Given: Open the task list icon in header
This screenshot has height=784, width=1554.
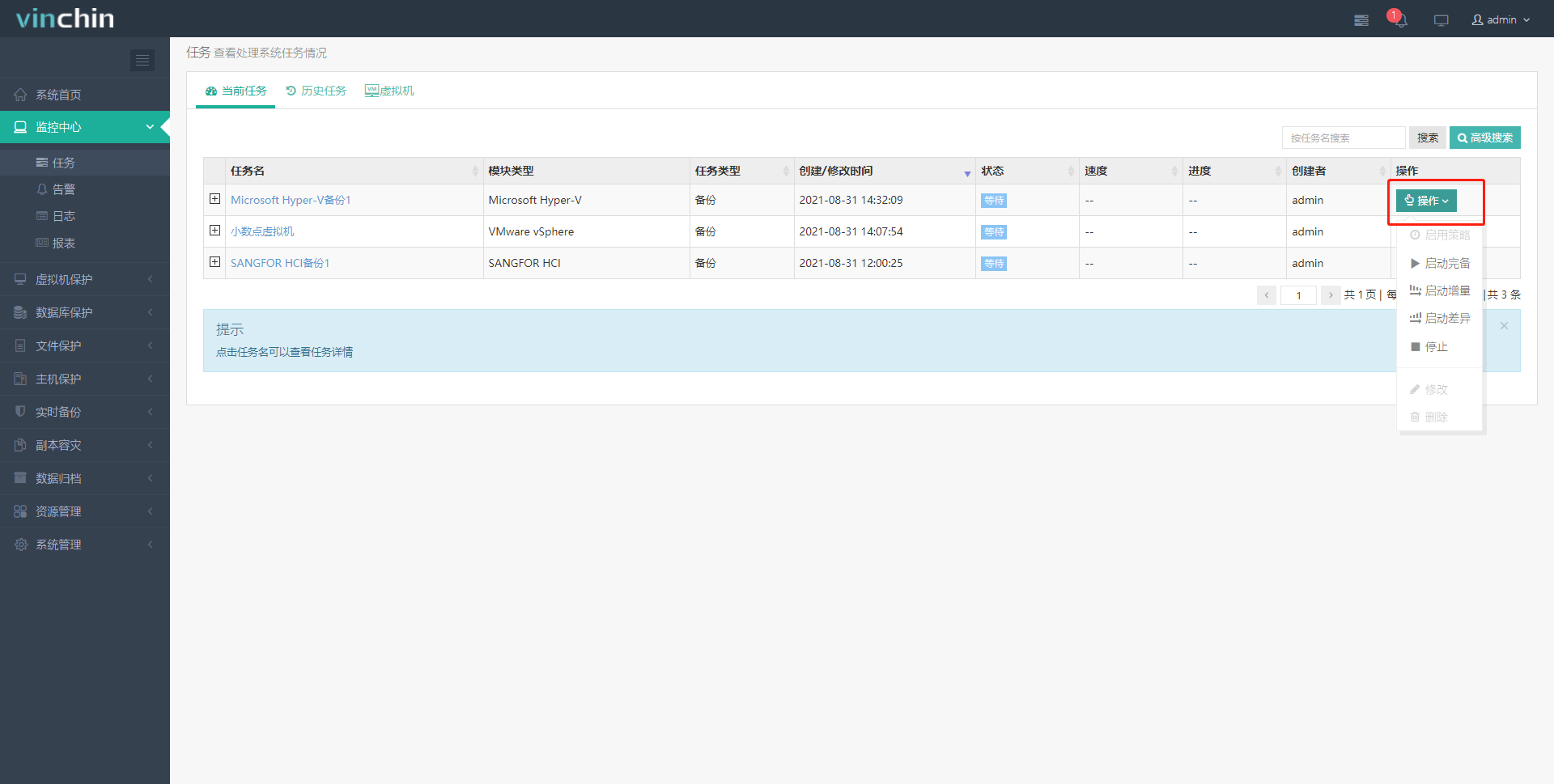Looking at the screenshot, I should coord(1361,20).
